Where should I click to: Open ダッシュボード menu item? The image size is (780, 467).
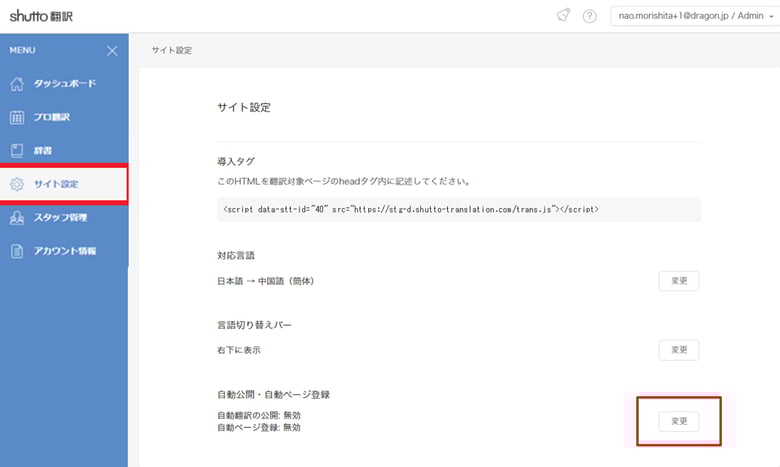tap(64, 84)
